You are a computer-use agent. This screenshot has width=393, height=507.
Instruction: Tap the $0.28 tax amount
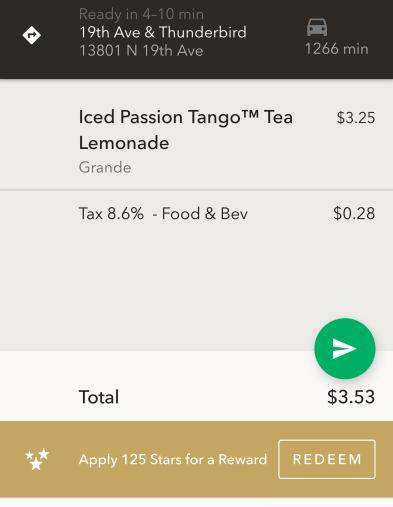(354, 213)
